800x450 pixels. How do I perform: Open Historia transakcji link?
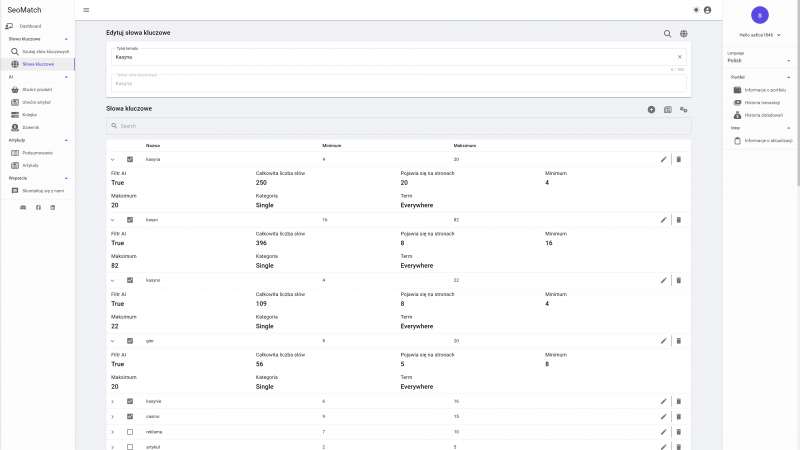pos(761,102)
